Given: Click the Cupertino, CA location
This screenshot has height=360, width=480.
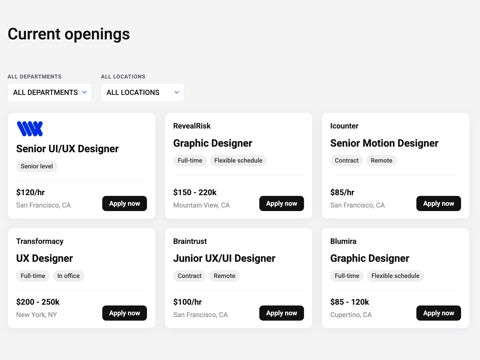Looking at the screenshot, I should click(351, 315).
